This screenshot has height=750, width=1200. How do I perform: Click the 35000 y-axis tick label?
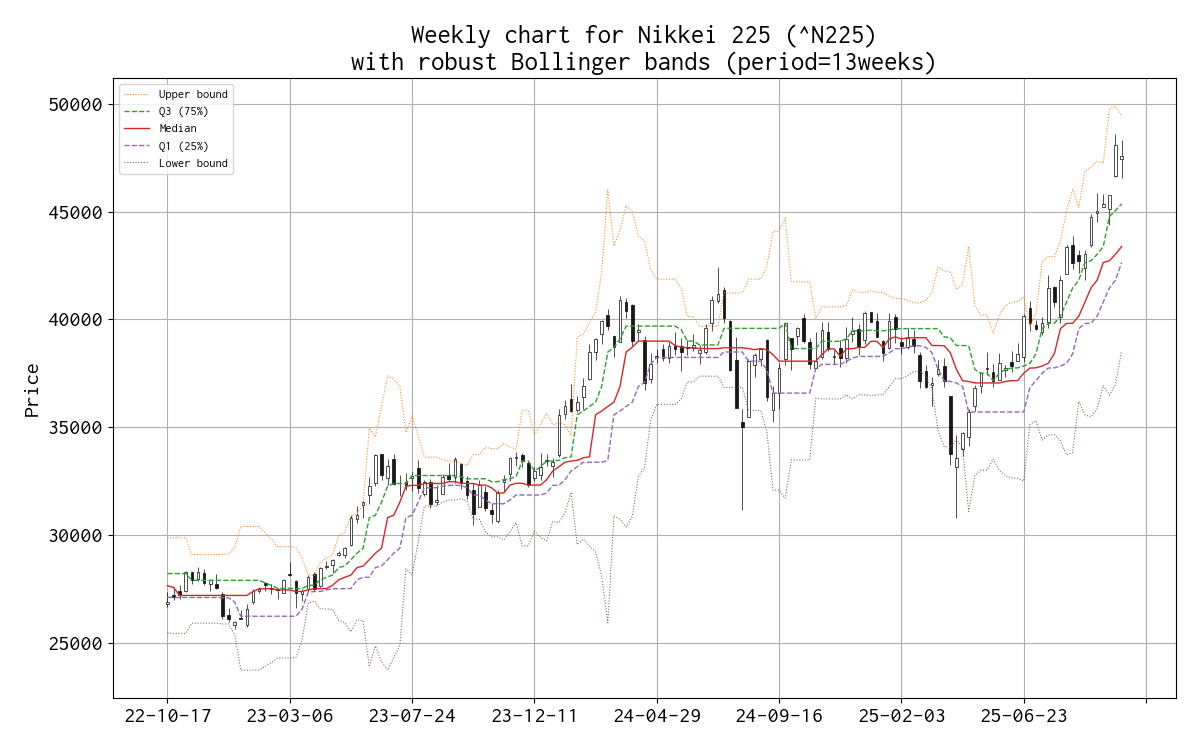pos(76,428)
